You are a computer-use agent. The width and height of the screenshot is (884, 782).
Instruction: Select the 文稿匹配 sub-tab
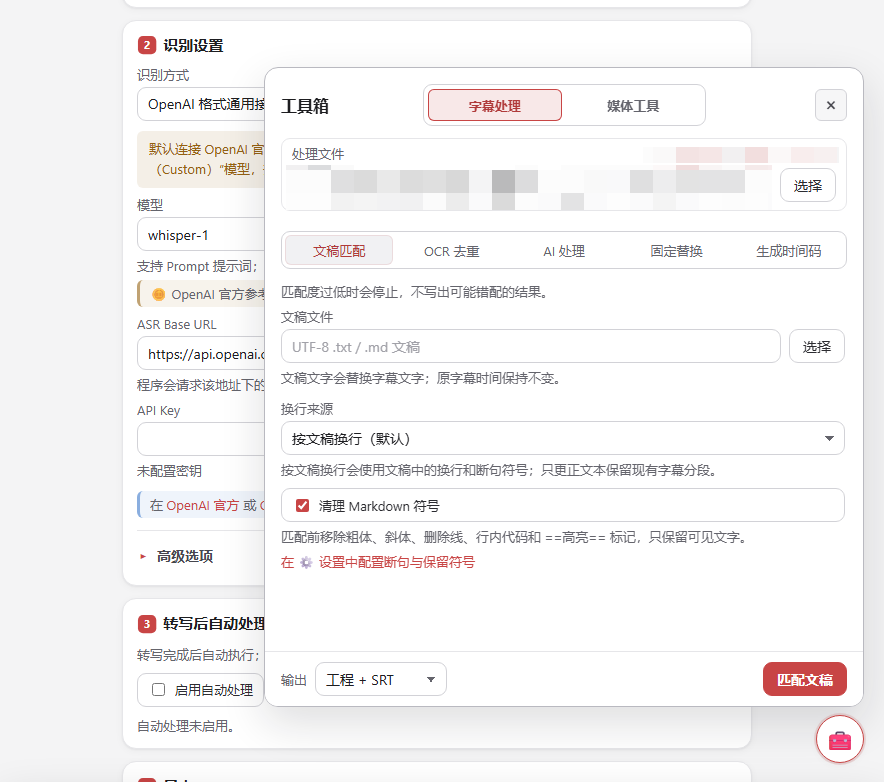pos(339,251)
